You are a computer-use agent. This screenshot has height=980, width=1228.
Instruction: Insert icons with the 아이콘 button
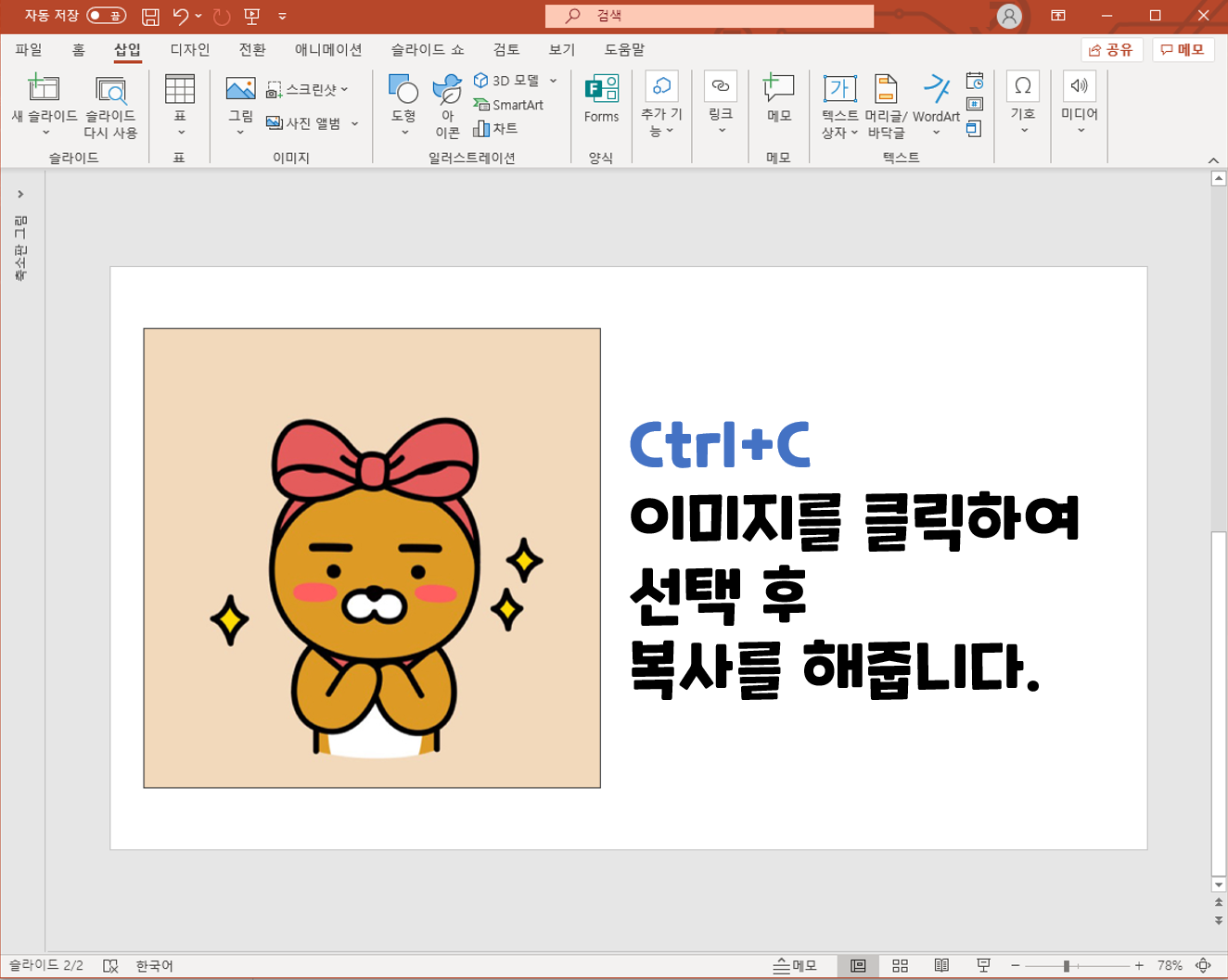(x=448, y=106)
